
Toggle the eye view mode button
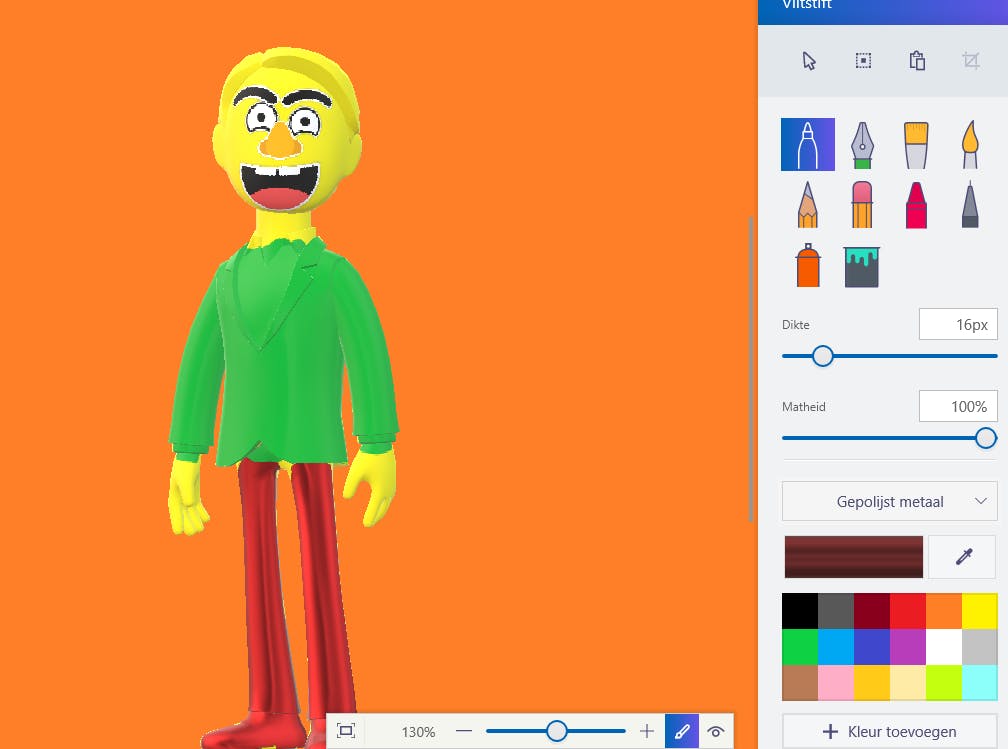pos(716,731)
